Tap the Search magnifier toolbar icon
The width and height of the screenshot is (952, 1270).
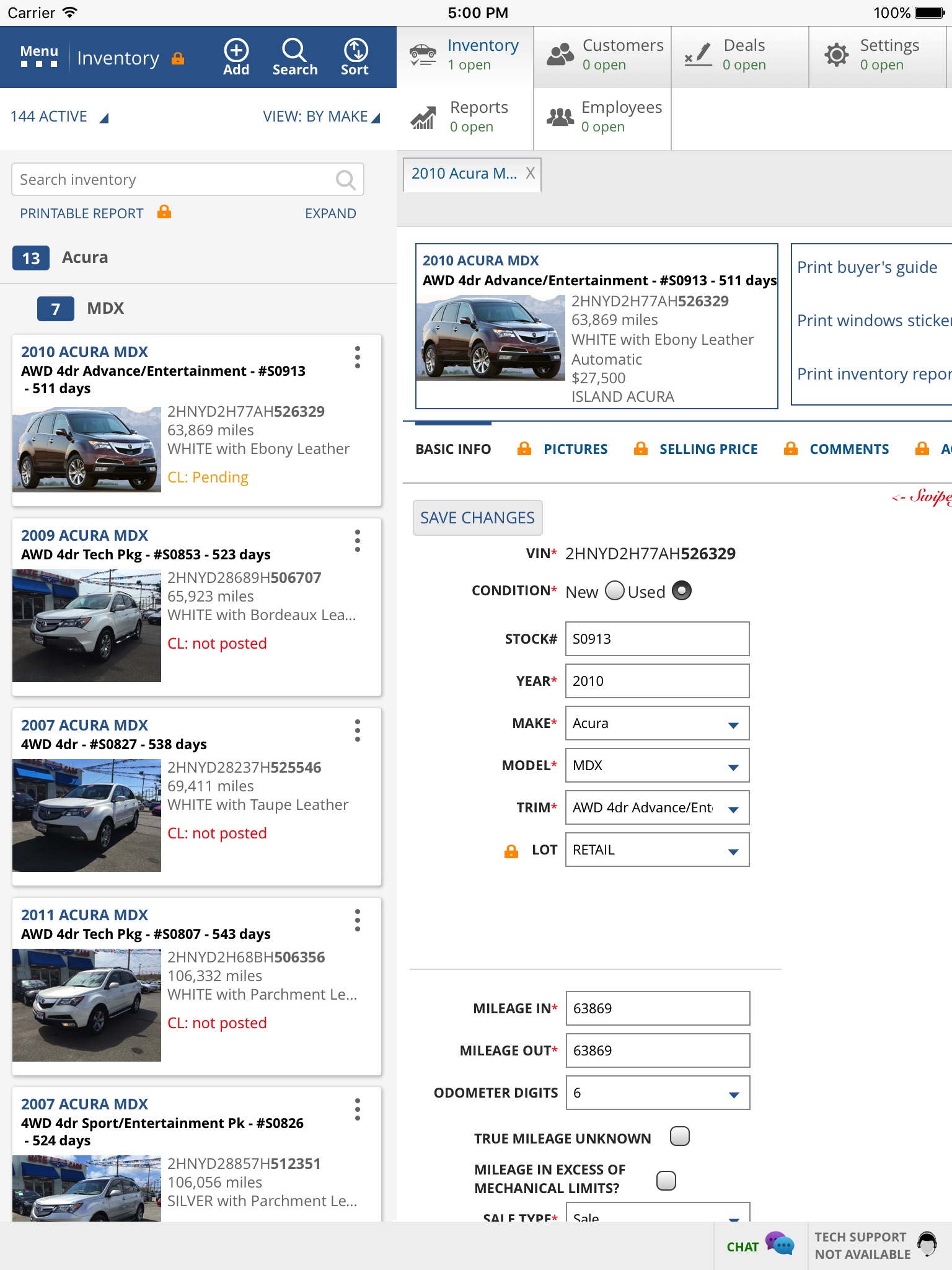294,57
